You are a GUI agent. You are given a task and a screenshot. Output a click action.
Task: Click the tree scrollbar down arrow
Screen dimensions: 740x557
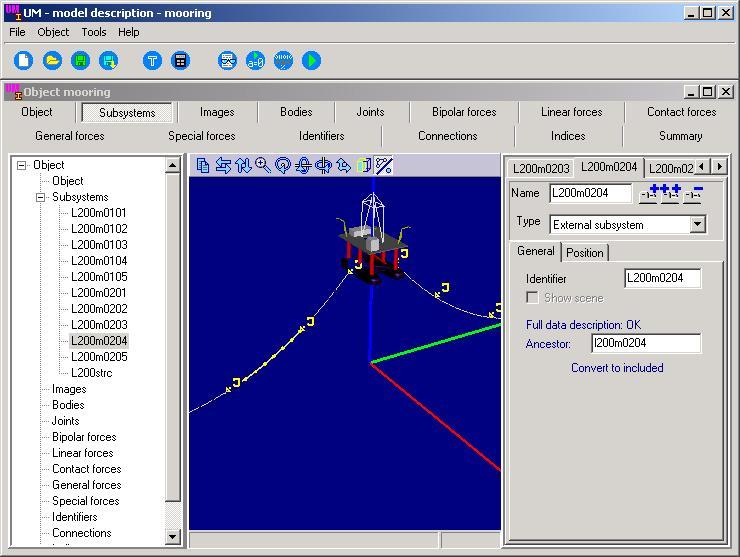point(172,536)
